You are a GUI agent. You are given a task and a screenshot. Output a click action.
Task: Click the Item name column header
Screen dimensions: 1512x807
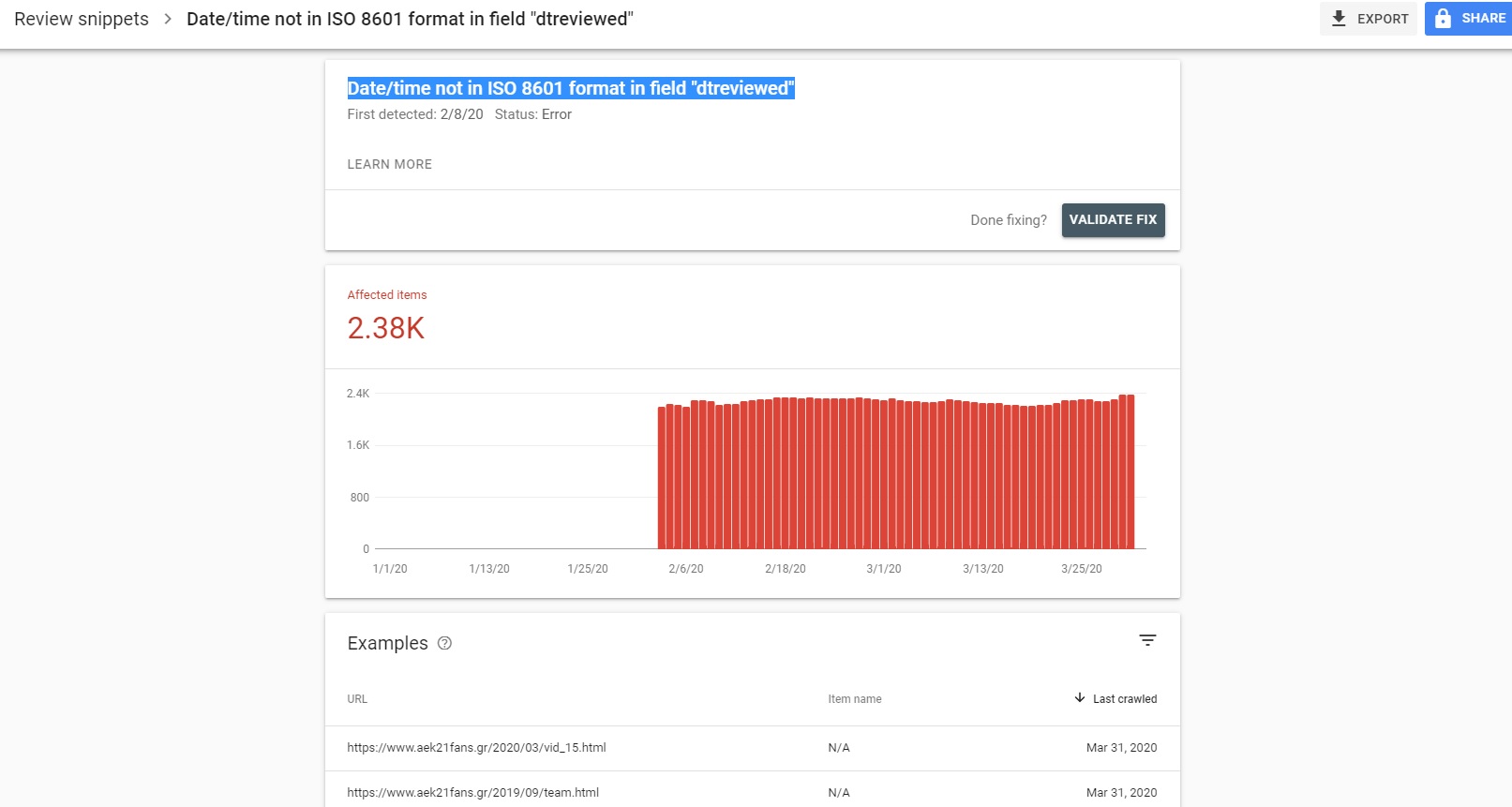click(855, 699)
